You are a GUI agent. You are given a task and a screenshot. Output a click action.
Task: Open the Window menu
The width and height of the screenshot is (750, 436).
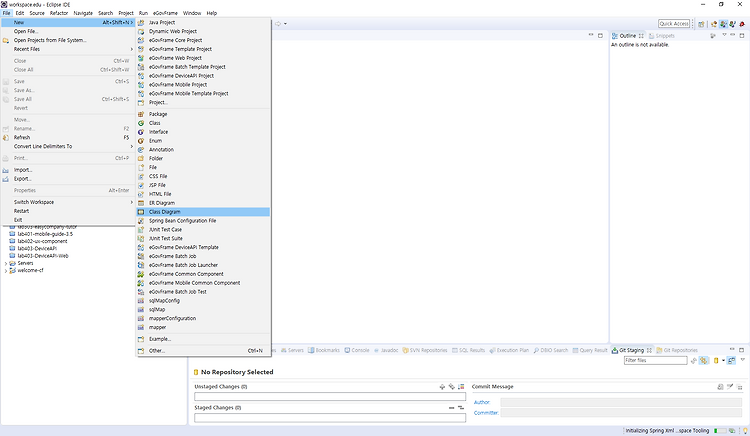[192, 13]
